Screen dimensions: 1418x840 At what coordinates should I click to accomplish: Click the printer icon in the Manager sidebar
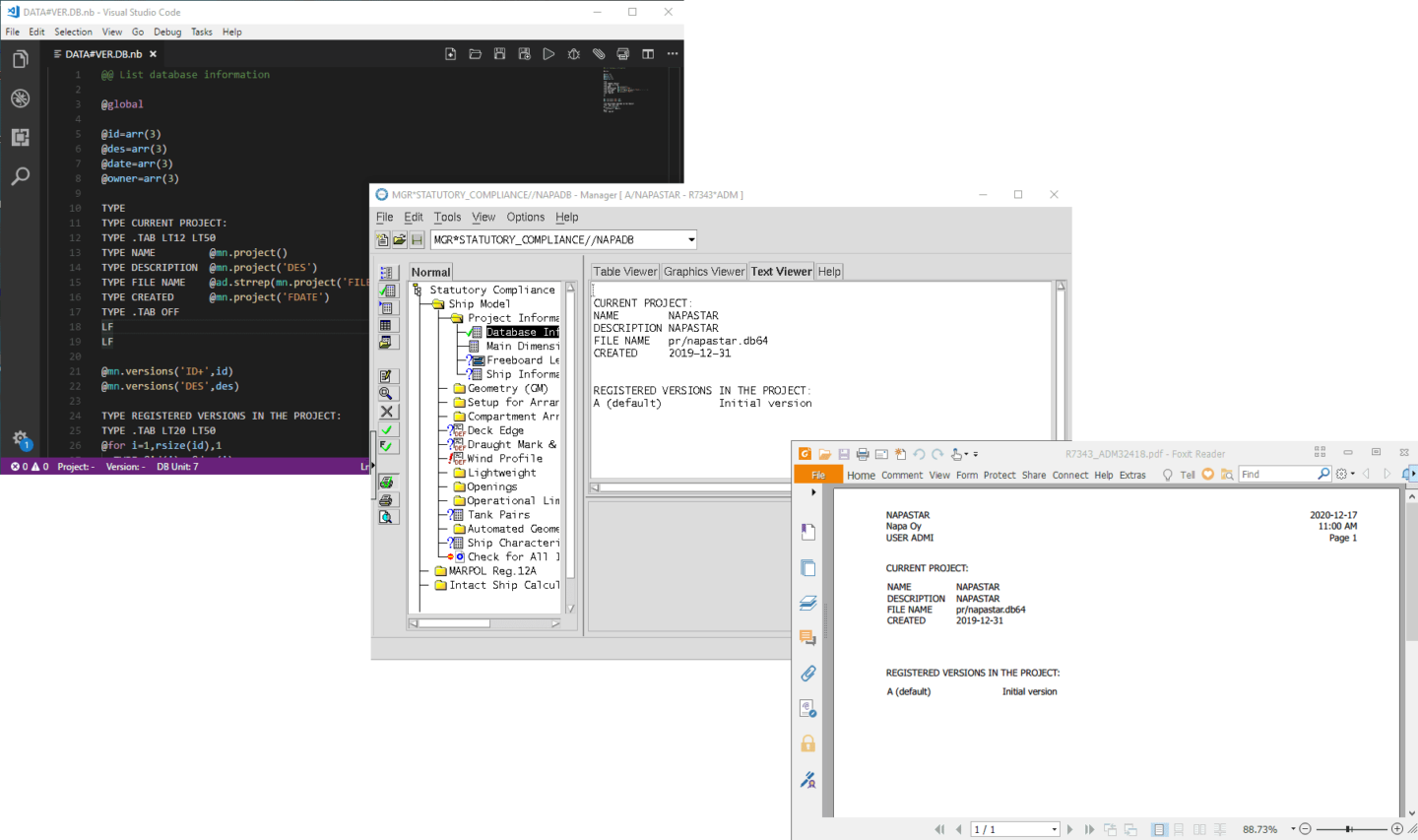[x=387, y=500]
